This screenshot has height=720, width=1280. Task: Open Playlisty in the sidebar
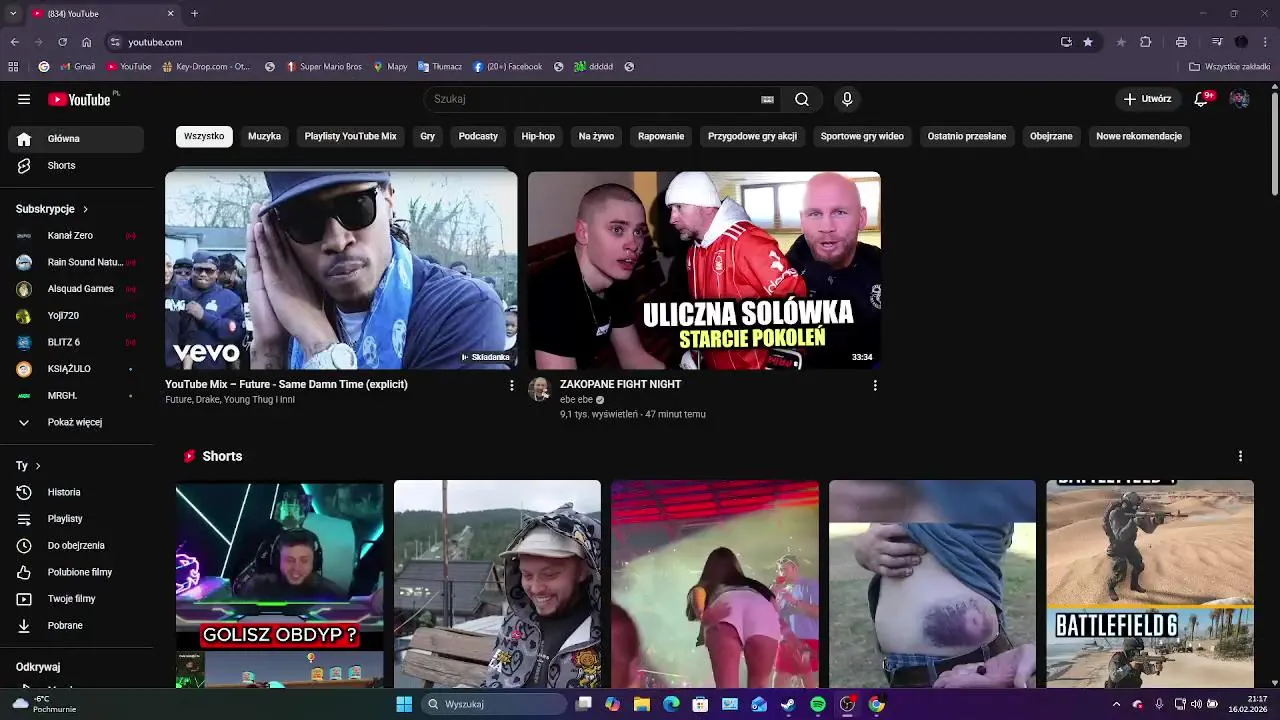point(76,519)
